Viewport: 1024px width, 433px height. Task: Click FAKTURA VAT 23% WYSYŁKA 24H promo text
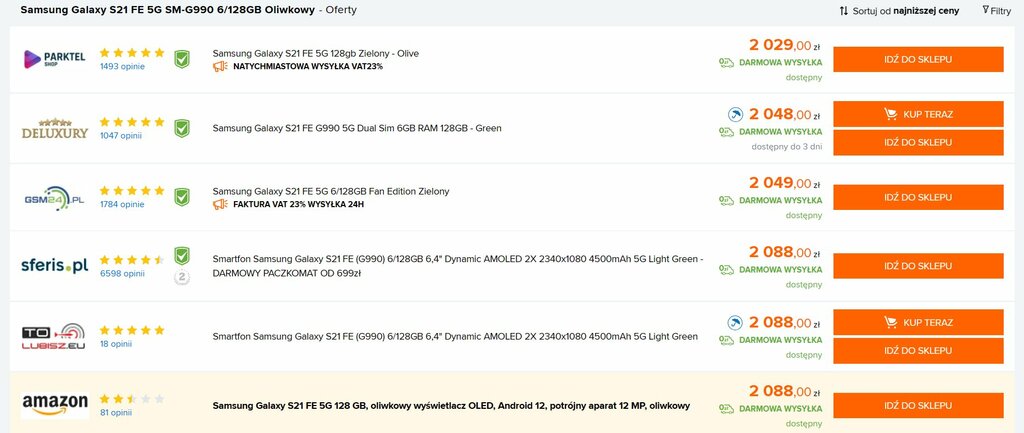[298, 204]
